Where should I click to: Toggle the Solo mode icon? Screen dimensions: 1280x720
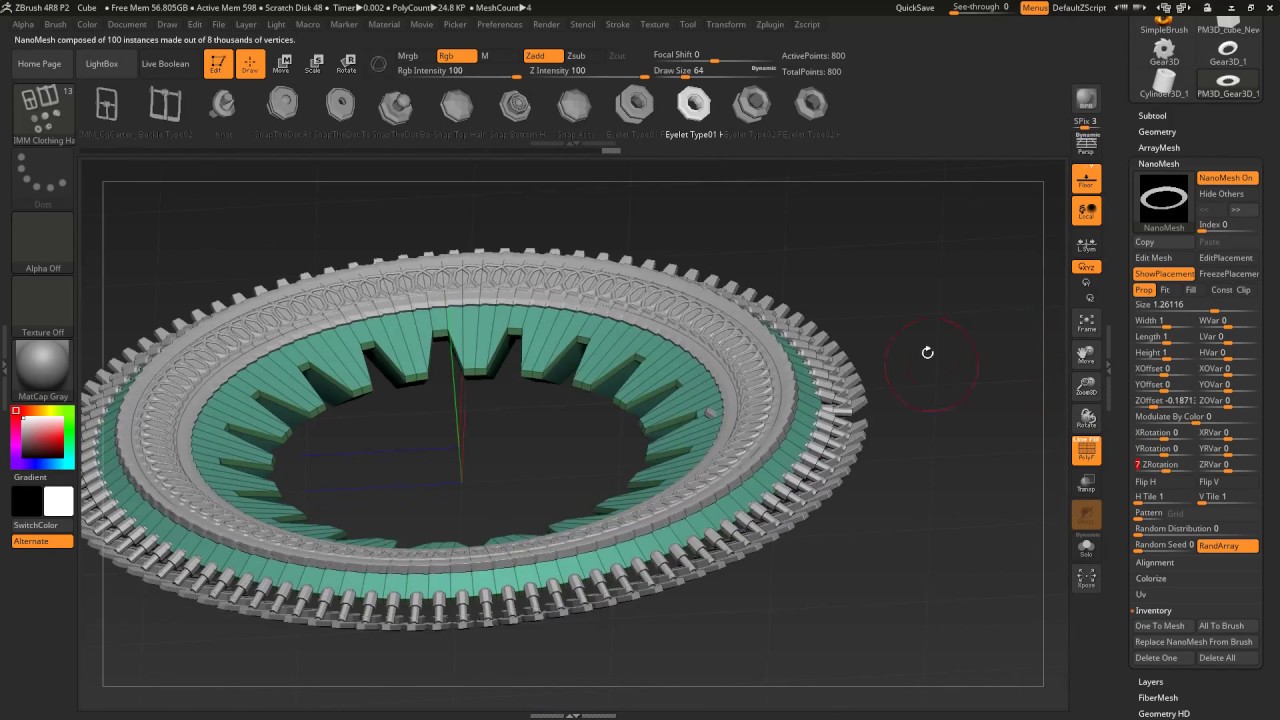click(x=1086, y=547)
